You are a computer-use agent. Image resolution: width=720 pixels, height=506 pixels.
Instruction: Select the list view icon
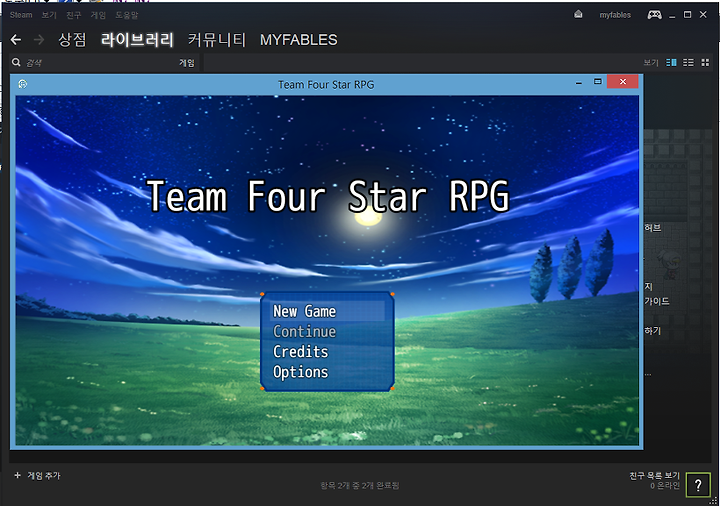(688, 62)
